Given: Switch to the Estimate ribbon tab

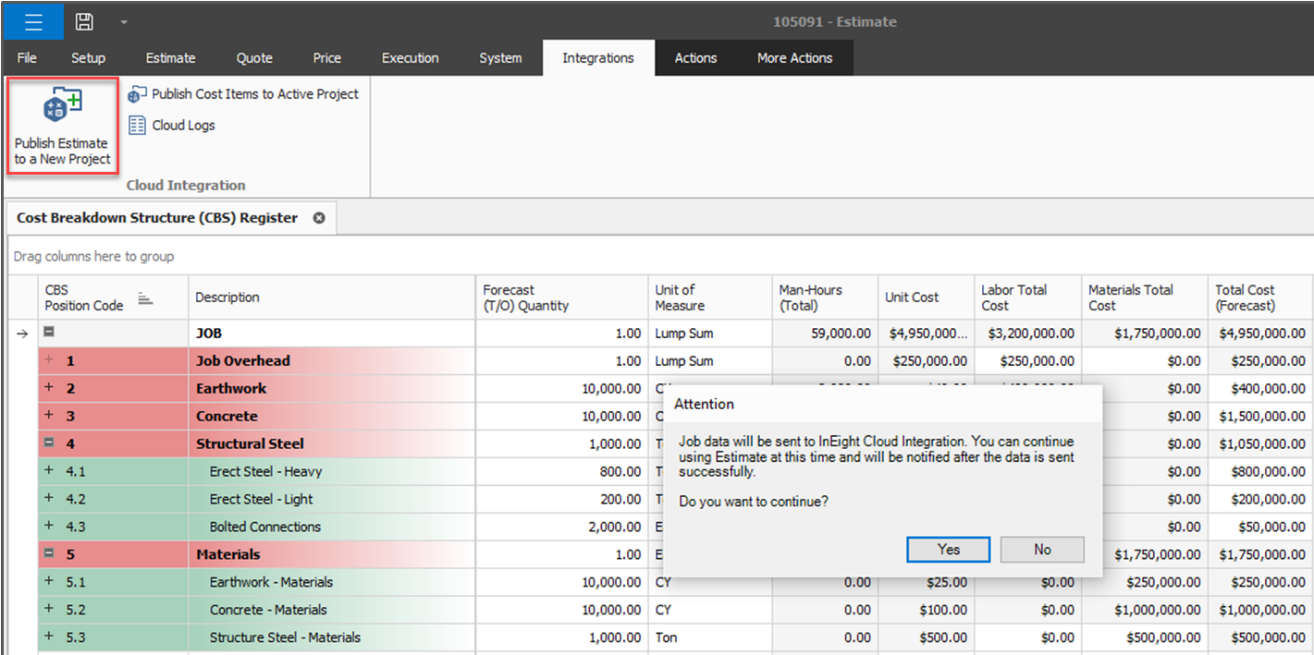Looking at the screenshot, I should pyautogui.click(x=170, y=58).
